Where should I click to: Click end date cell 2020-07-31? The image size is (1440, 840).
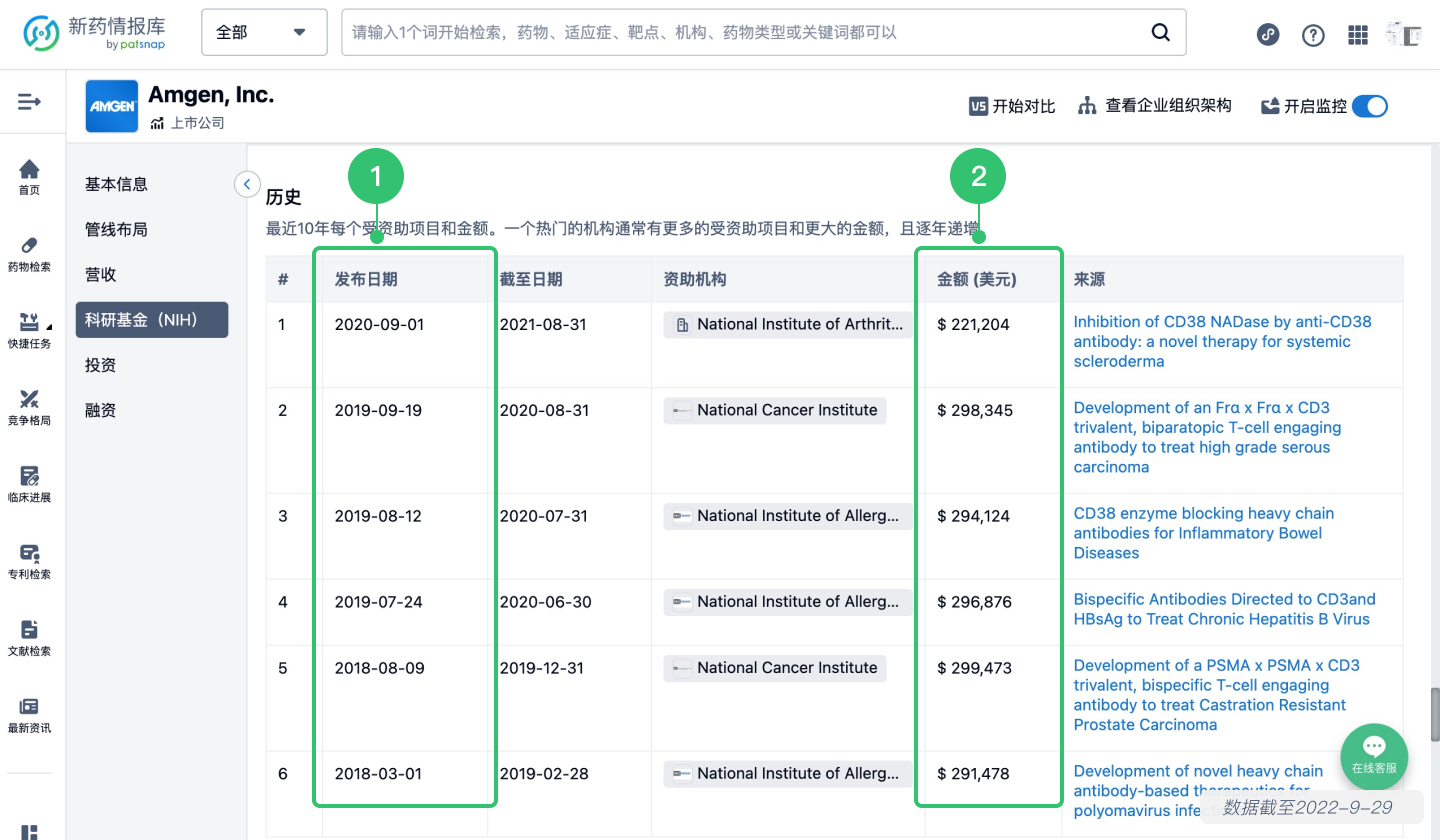point(543,516)
